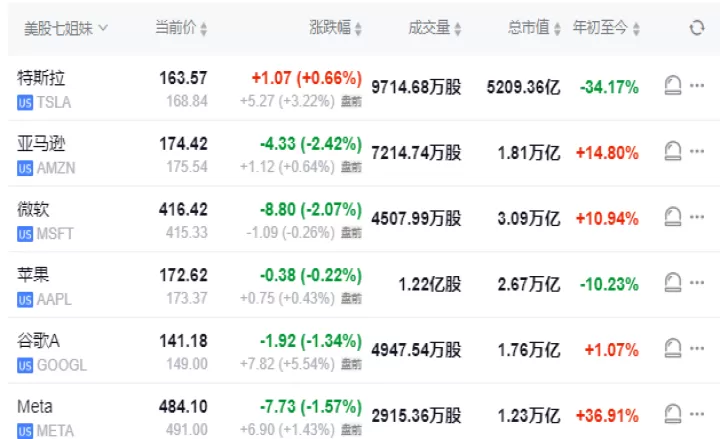The width and height of the screenshot is (720, 439).
Task: Sort by 当前价 column
Action: pos(181,28)
